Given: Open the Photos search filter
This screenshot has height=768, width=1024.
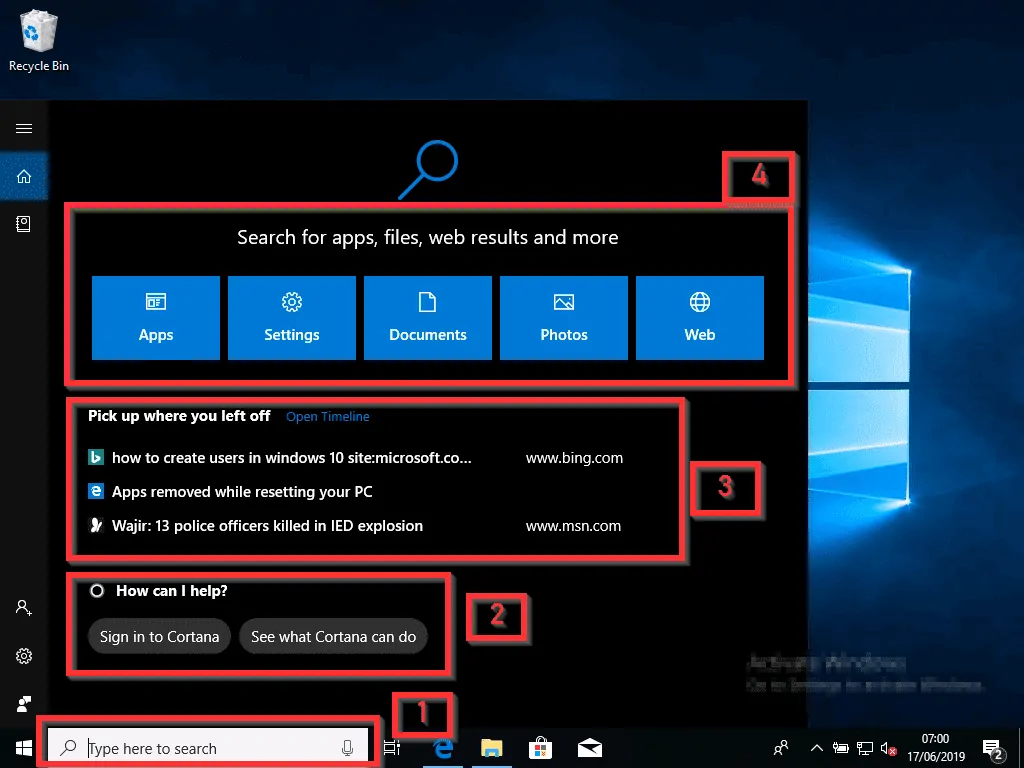Looking at the screenshot, I should pyautogui.click(x=563, y=317).
